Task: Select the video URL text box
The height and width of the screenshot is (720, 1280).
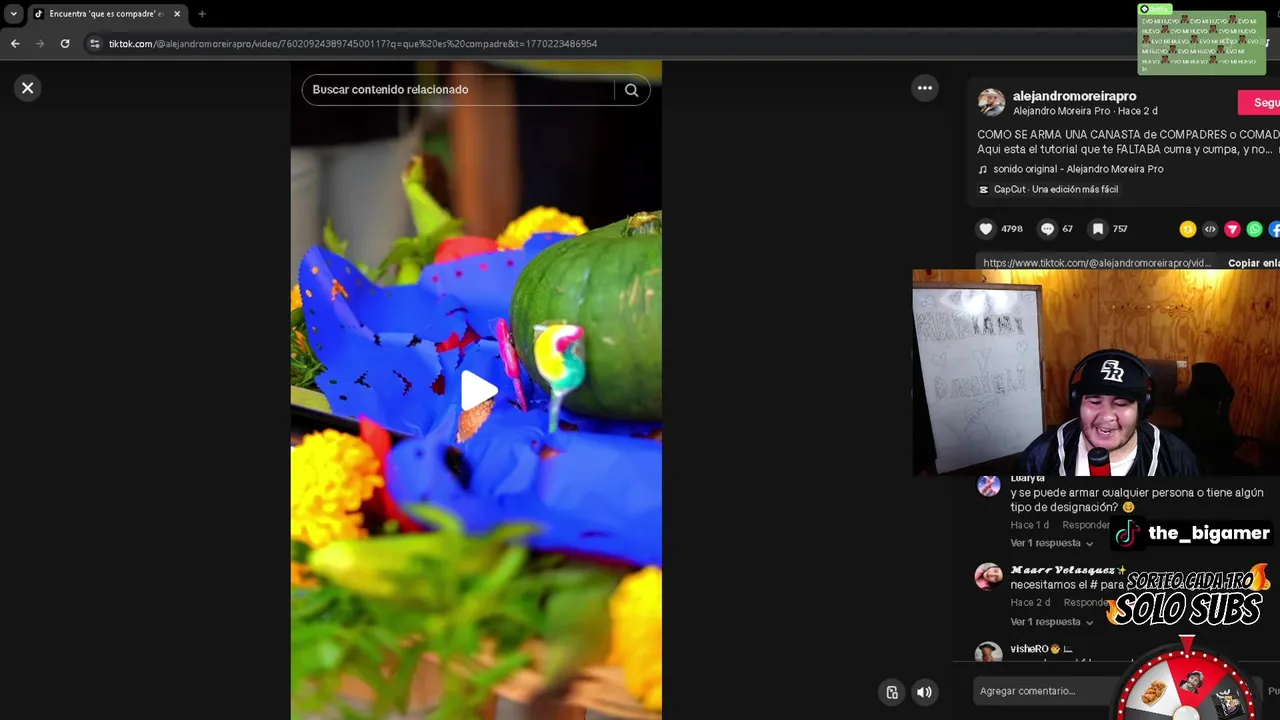Action: [1097, 263]
